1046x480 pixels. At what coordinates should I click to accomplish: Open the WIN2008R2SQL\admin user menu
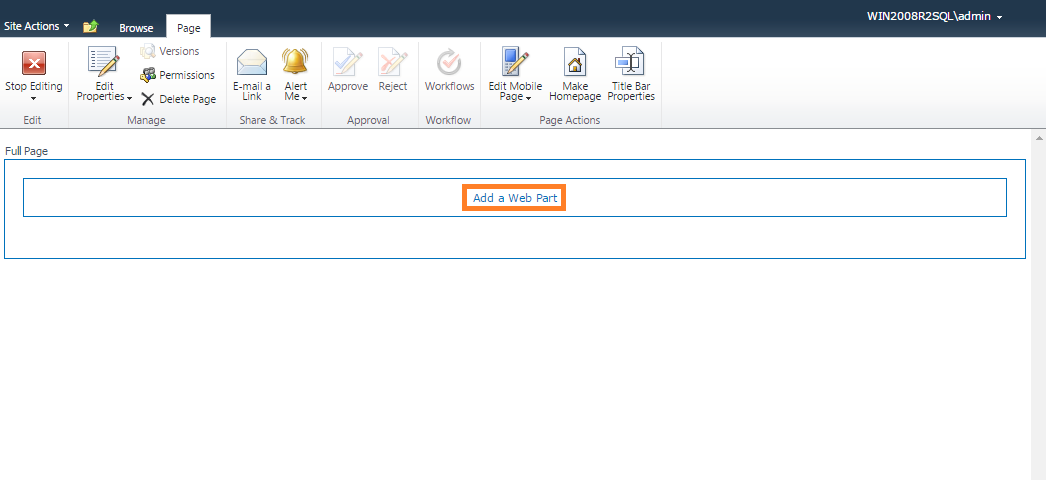tap(934, 17)
